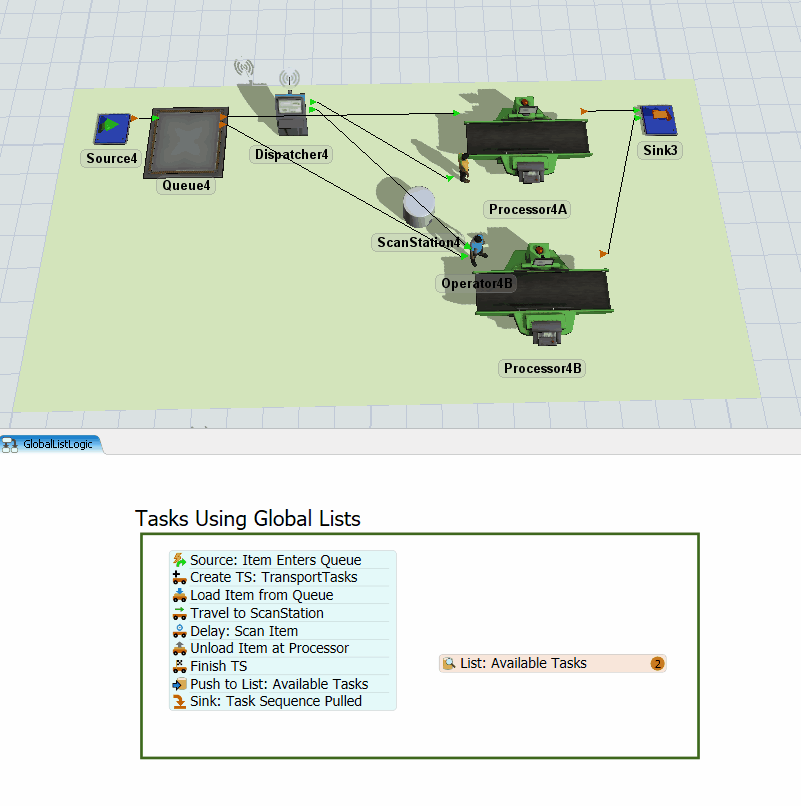This screenshot has width=801, height=806.
Task: Select the Source4 object in the model
Action: pyautogui.click(x=114, y=128)
